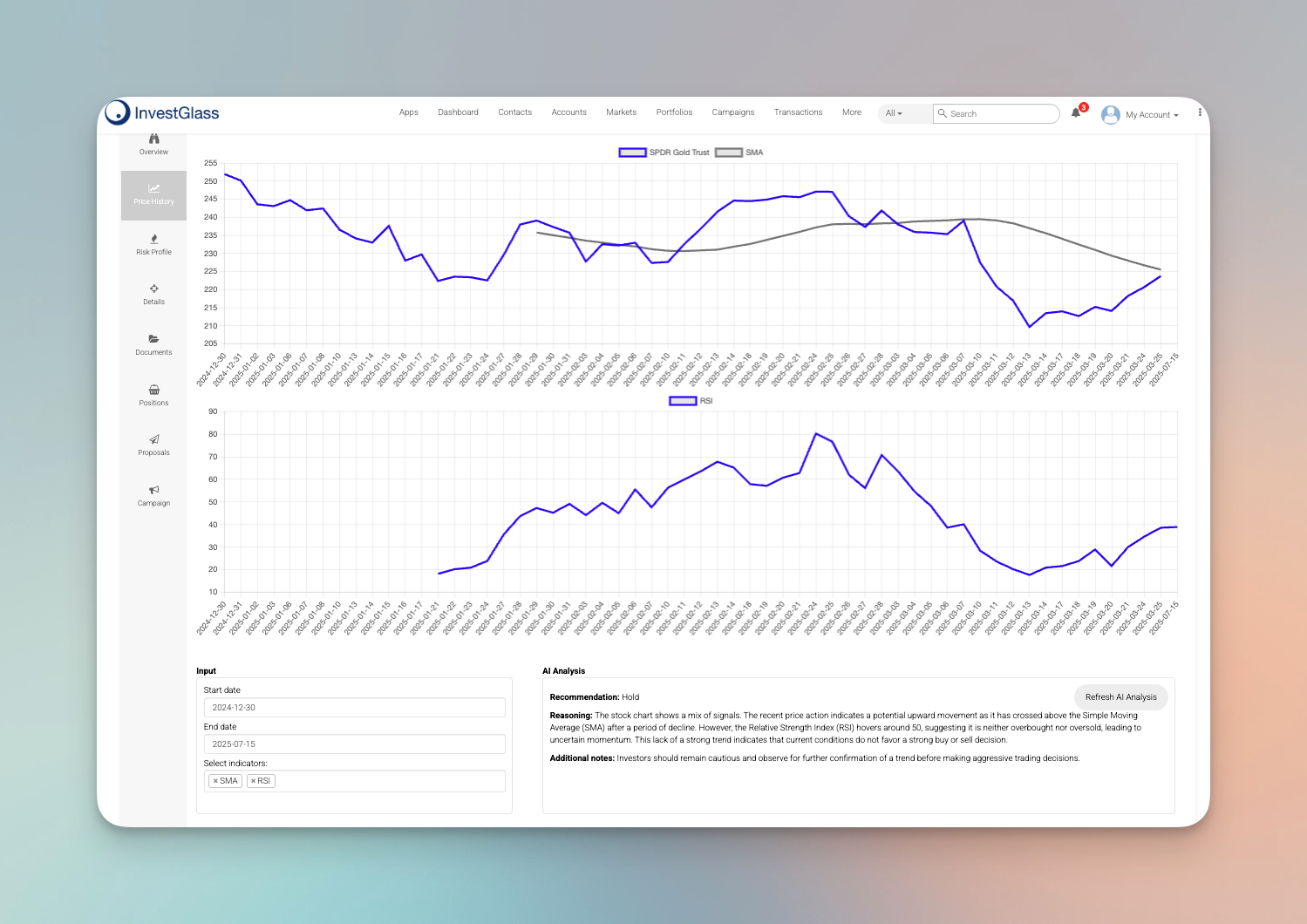Click the notifications bell icon
Screen dimensions: 1307x924
pyautogui.click(x=1076, y=113)
